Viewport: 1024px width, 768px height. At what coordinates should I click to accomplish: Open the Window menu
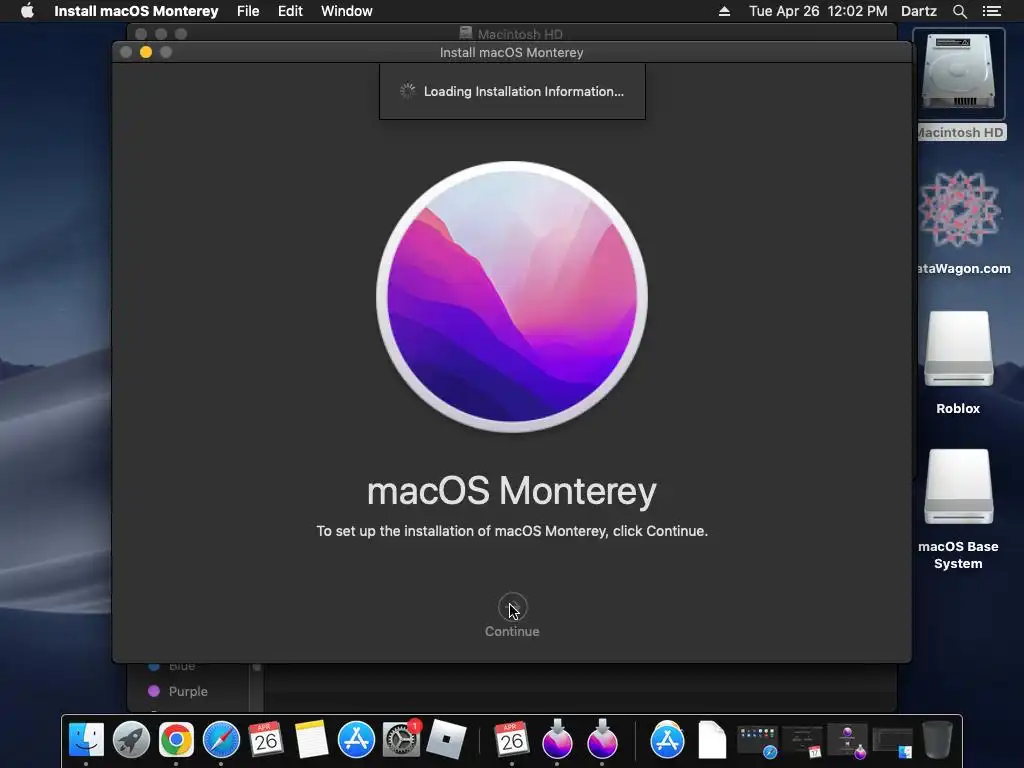pyautogui.click(x=346, y=11)
